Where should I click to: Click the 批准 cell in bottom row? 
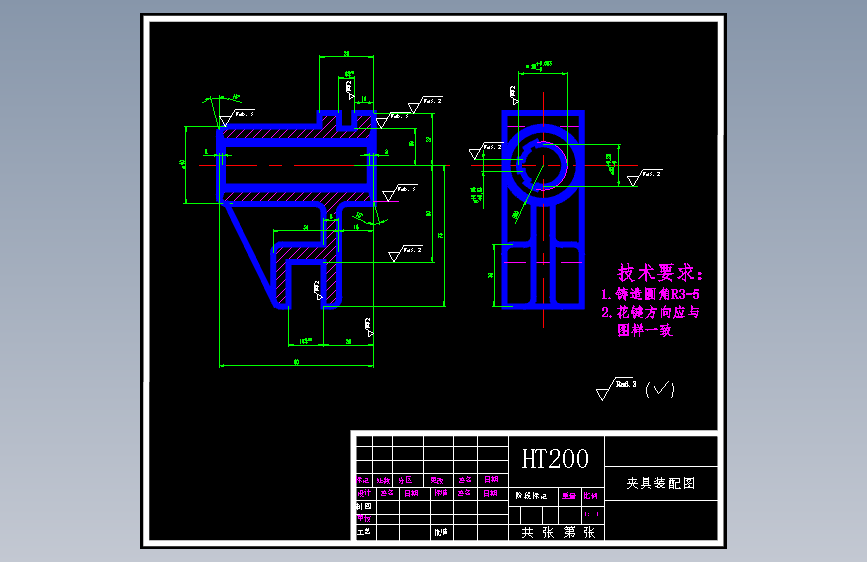click(441, 533)
